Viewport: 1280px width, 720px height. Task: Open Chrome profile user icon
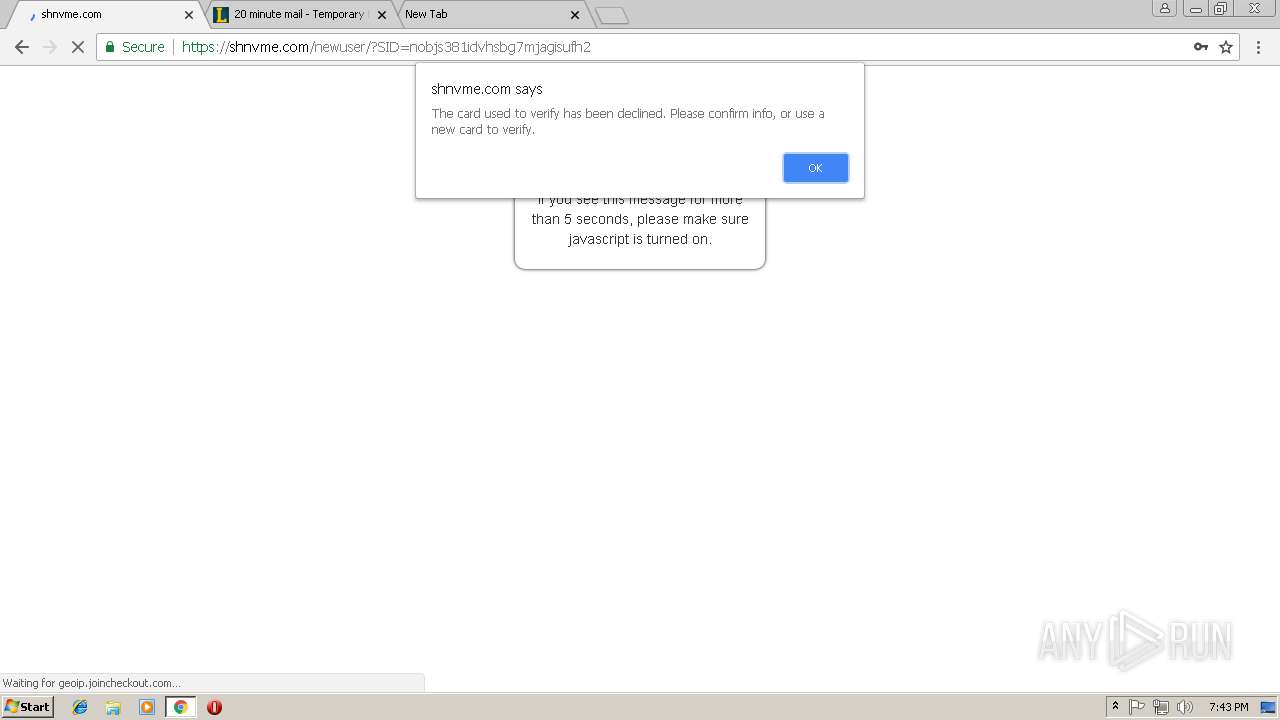[1164, 9]
